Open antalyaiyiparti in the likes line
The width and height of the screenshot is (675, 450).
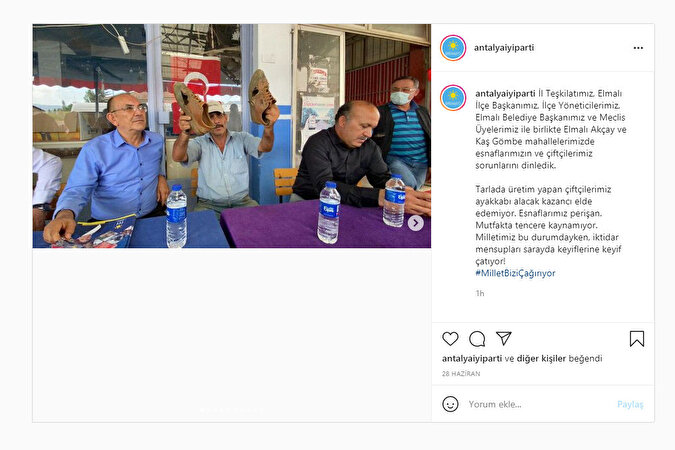(472, 358)
